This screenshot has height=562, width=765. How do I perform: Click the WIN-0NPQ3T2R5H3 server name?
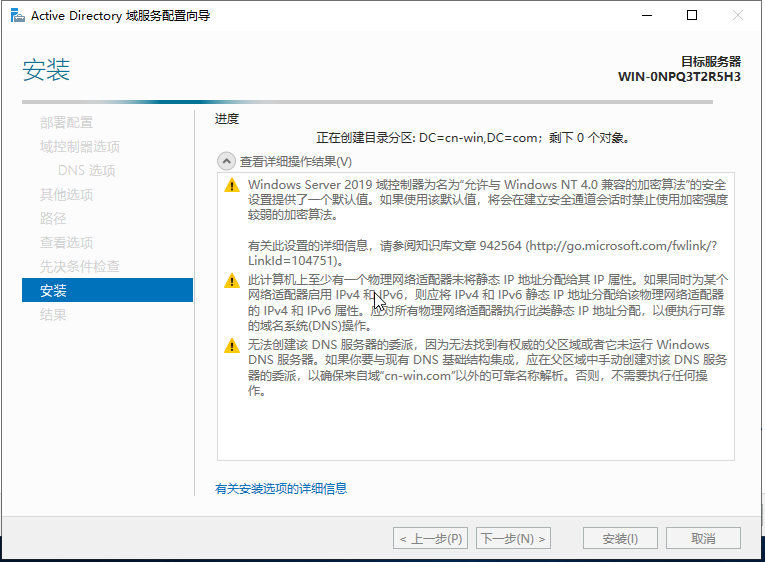679,77
